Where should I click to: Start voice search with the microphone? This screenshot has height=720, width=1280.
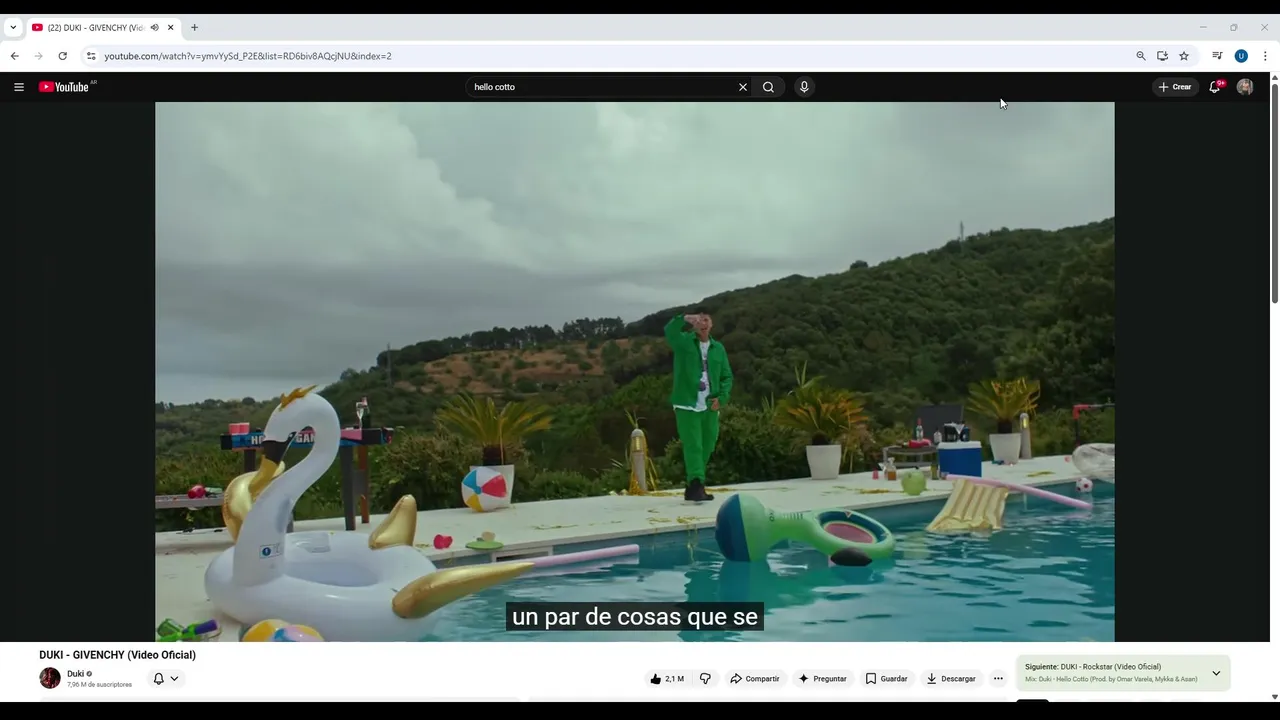point(804,87)
